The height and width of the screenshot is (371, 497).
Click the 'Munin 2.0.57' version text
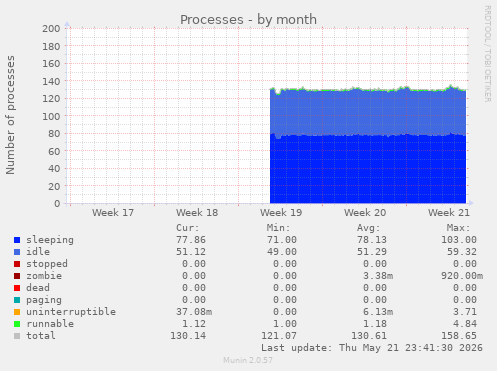(x=248, y=360)
